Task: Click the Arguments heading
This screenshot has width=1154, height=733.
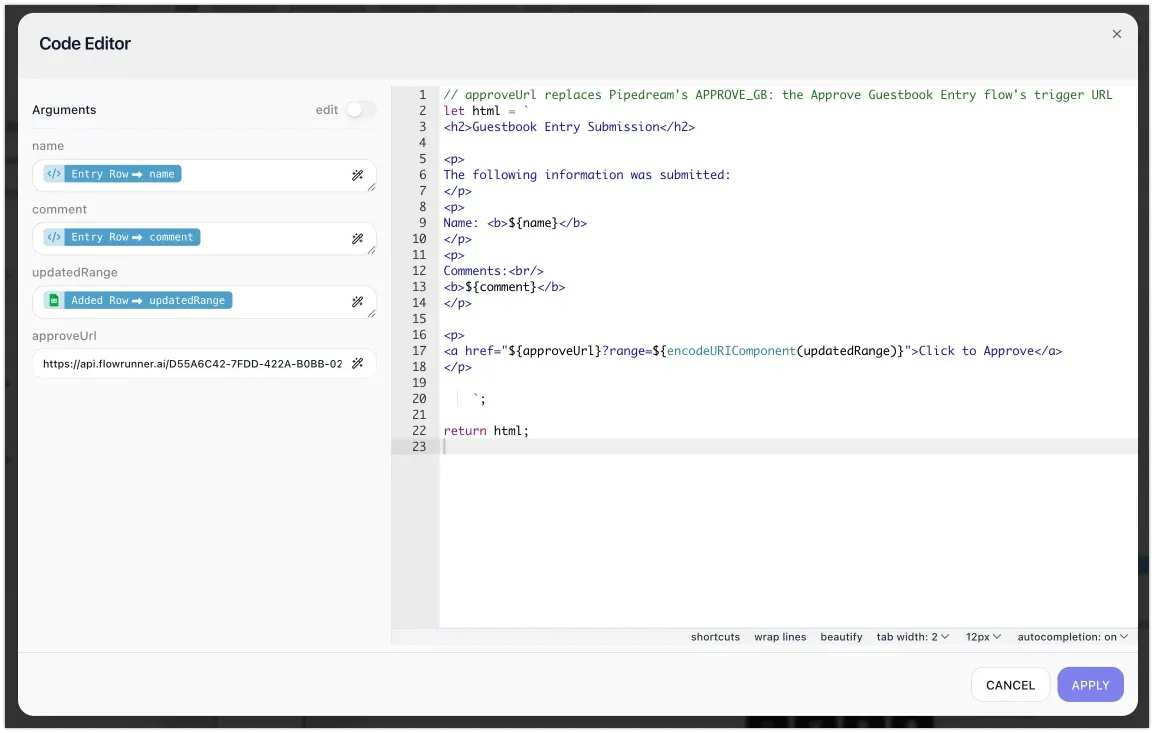Action: (x=64, y=110)
